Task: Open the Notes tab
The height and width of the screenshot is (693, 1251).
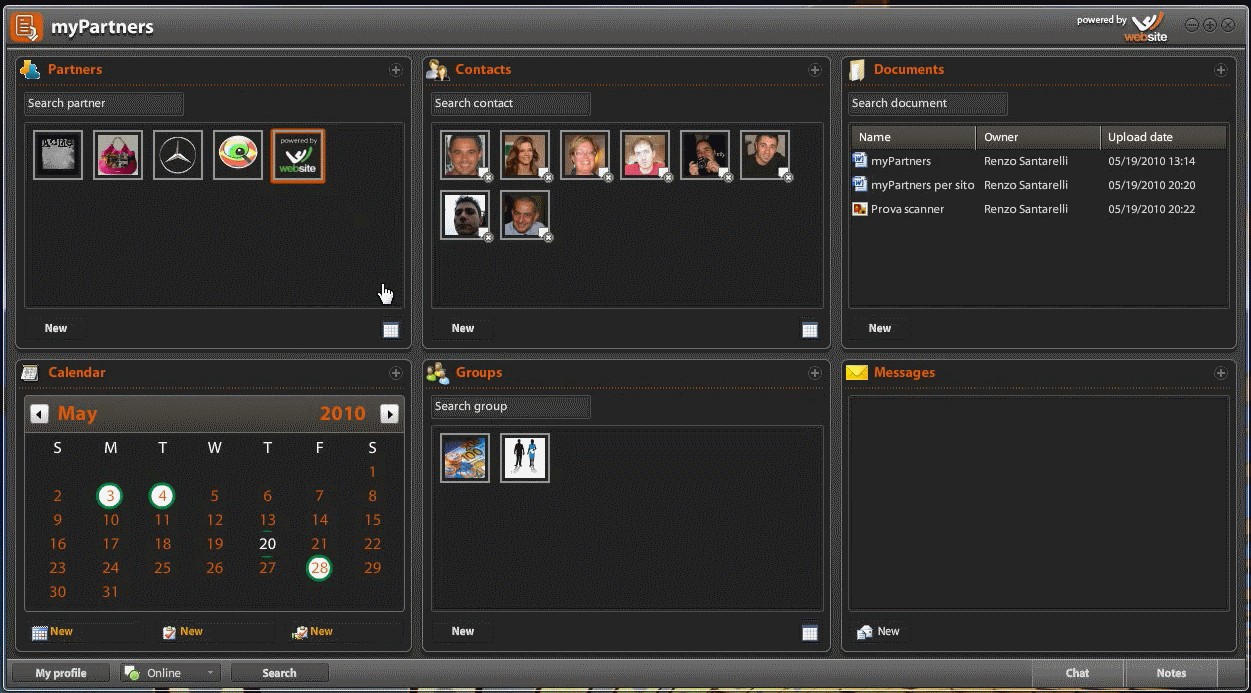Action: click(1171, 673)
